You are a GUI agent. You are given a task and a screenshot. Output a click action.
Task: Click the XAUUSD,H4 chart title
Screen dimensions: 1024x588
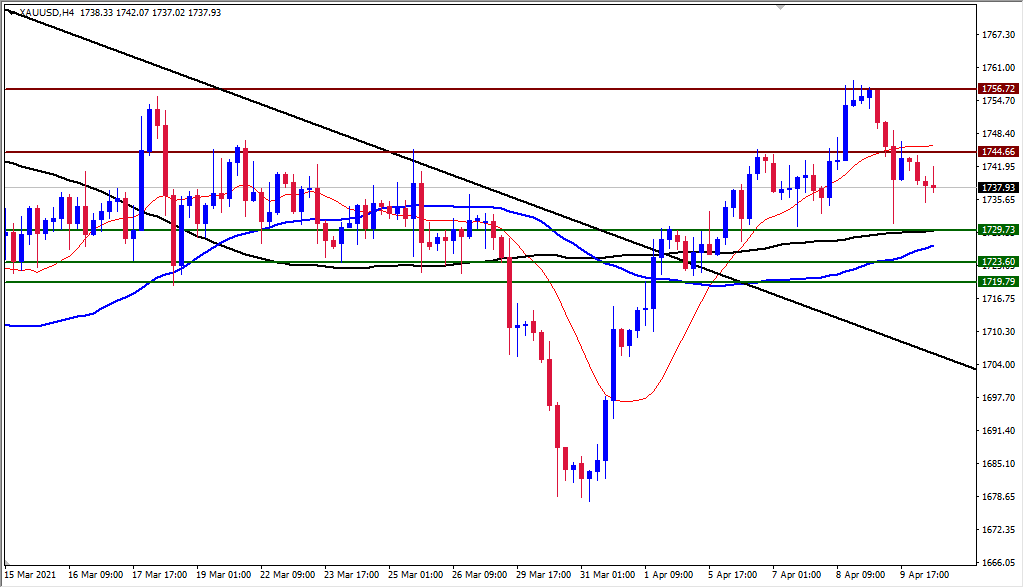pyautogui.click(x=46, y=12)
